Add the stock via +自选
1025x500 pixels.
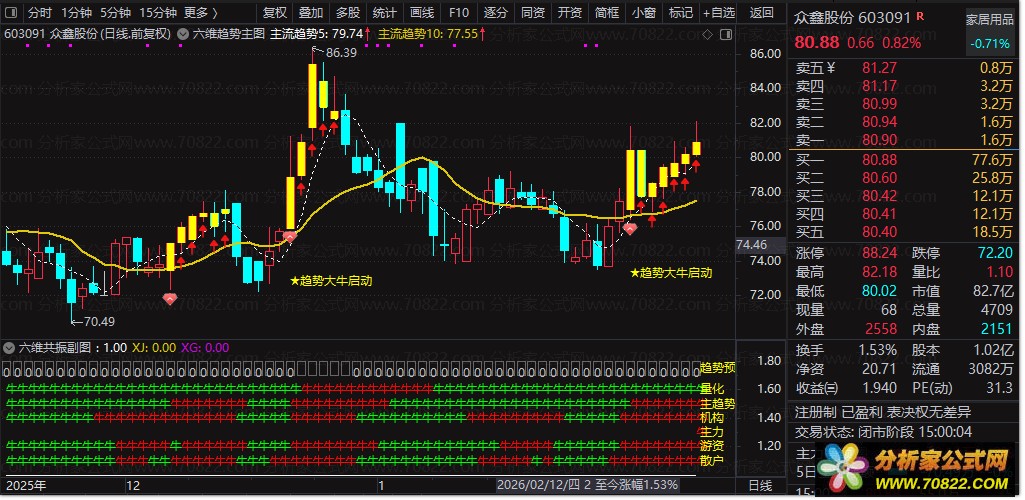point(718,12)
